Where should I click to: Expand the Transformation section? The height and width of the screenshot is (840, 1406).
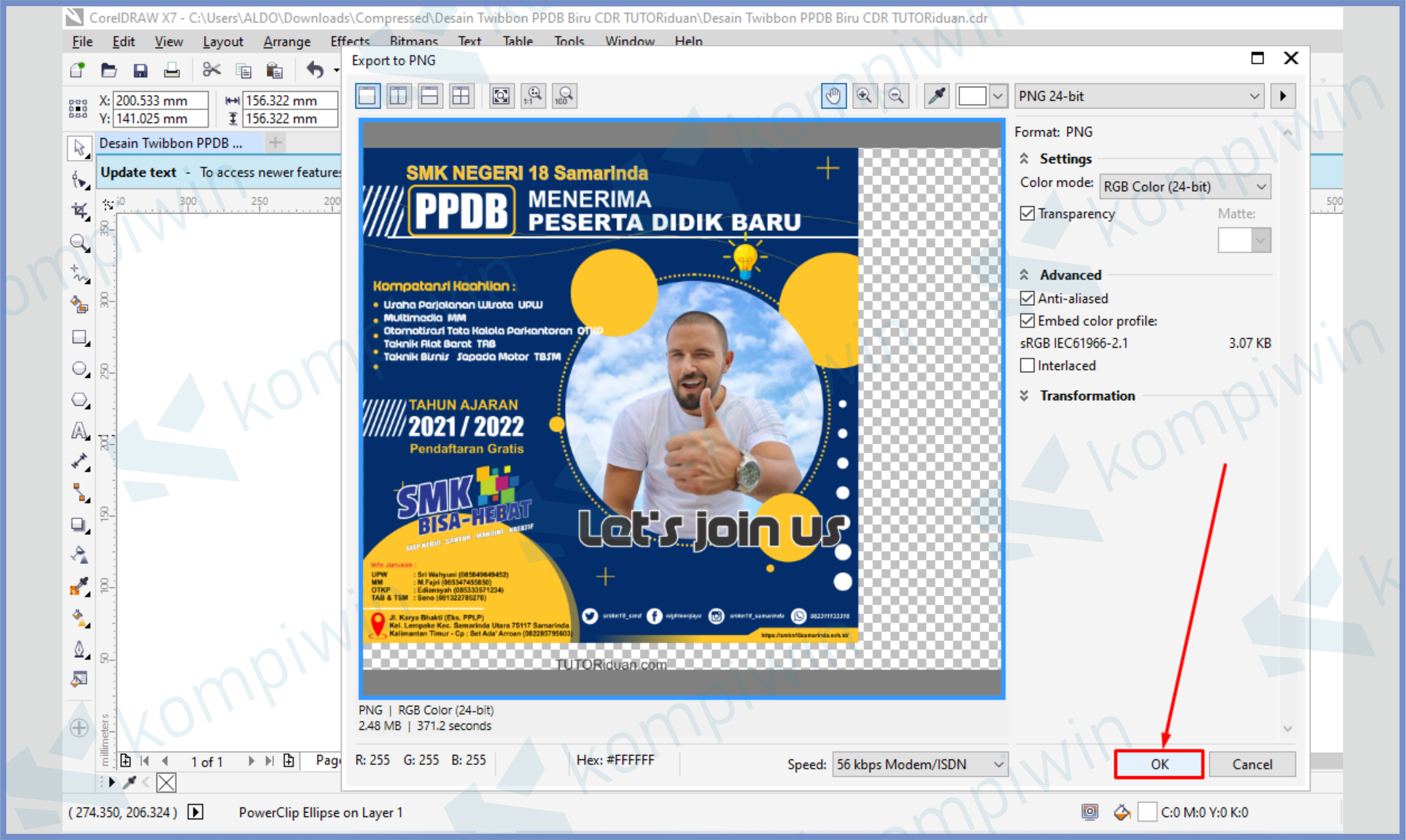tap(1087, 396)
